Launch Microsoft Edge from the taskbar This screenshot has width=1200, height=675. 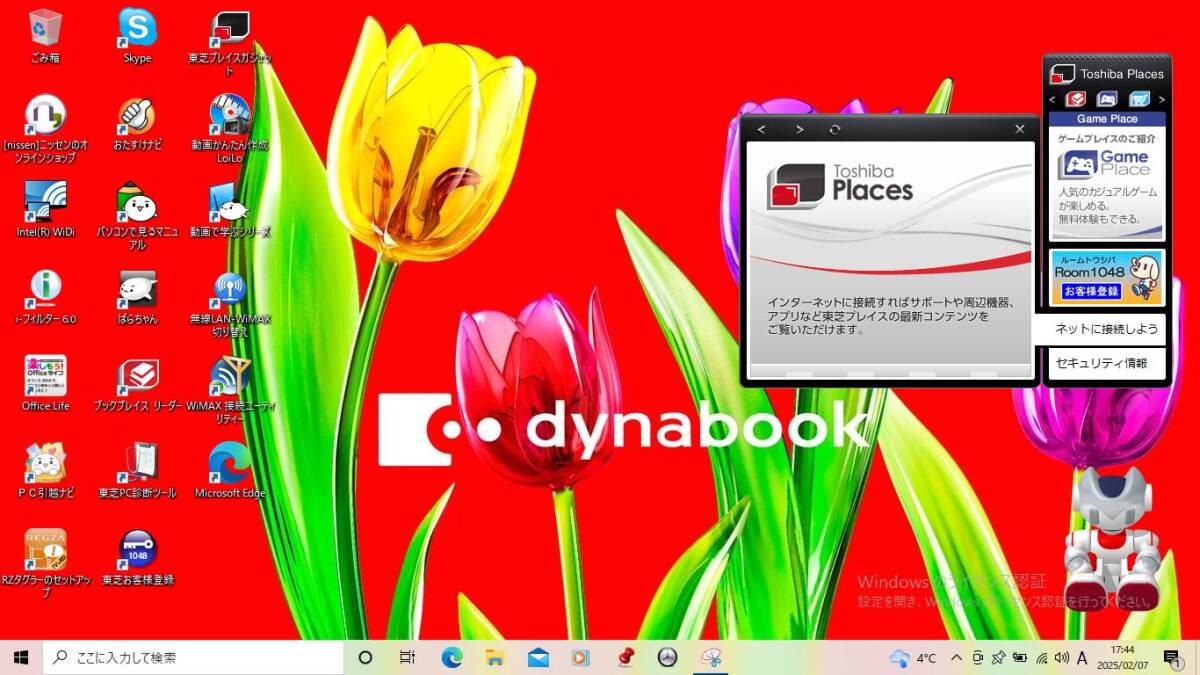[452, 657]
